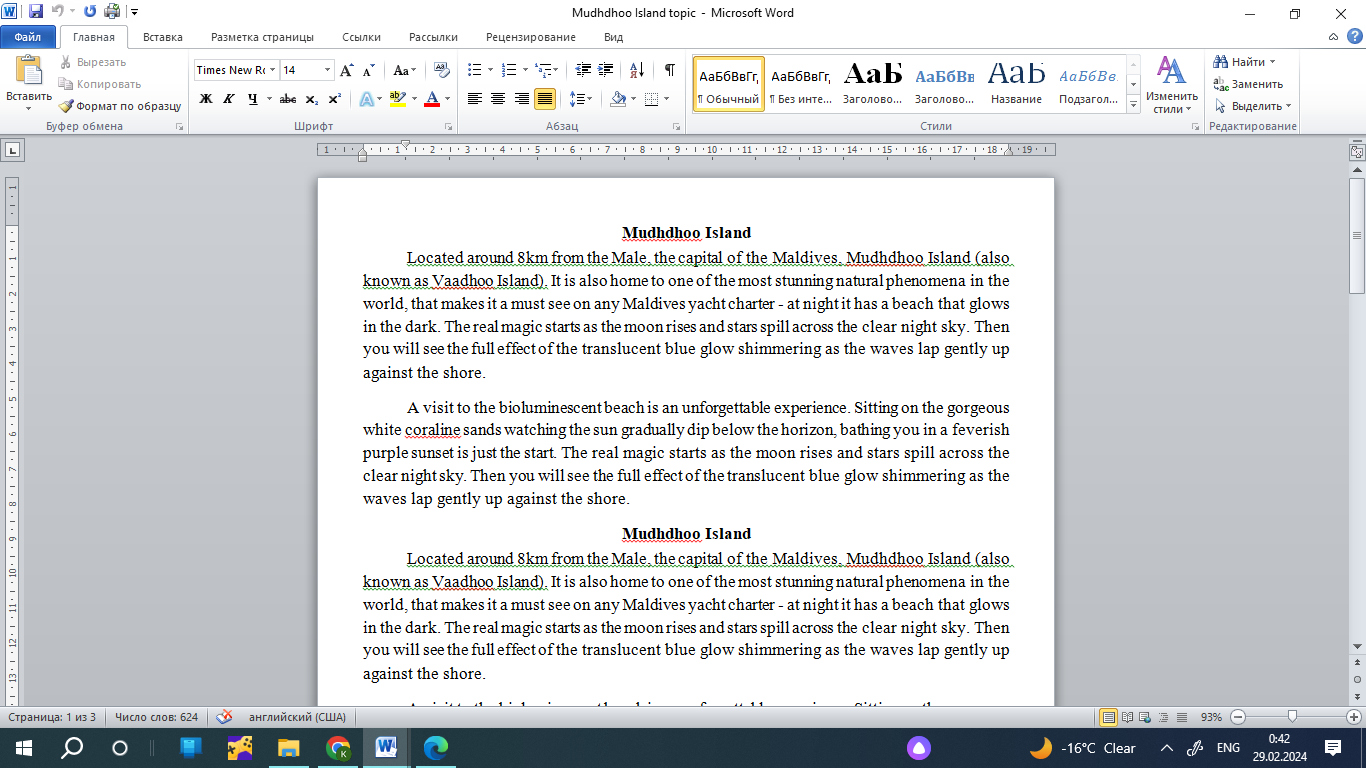Viewport: 1366px width, 768px height.
Task: Toggle paragraph marks display (¶)
Action: point(669,70)
